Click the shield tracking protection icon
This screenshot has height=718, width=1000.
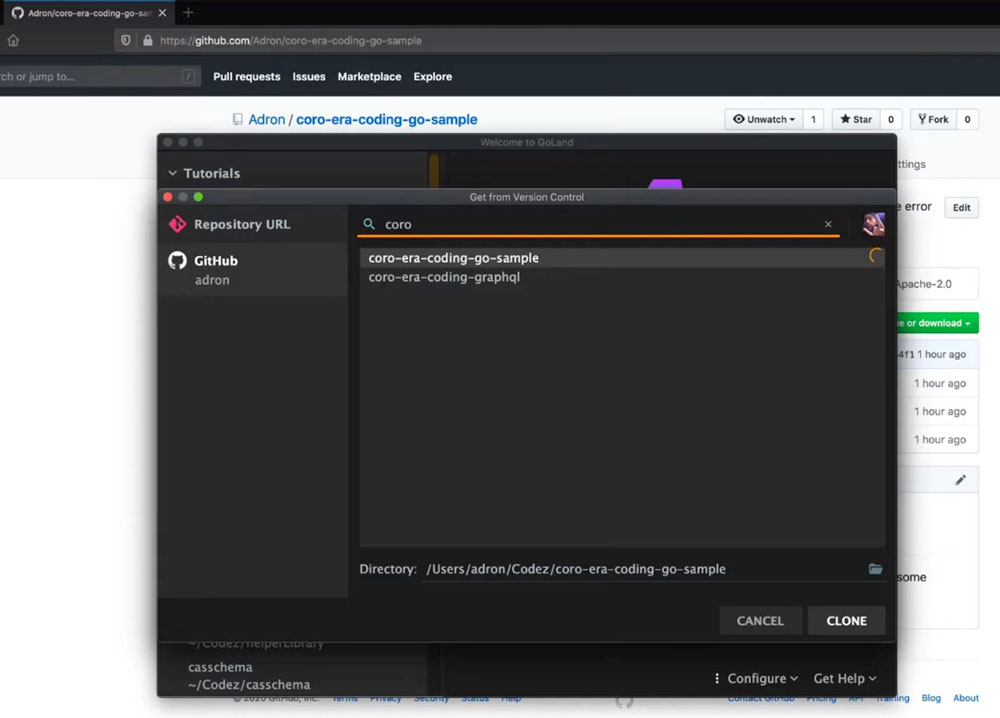tap(126, 41)
